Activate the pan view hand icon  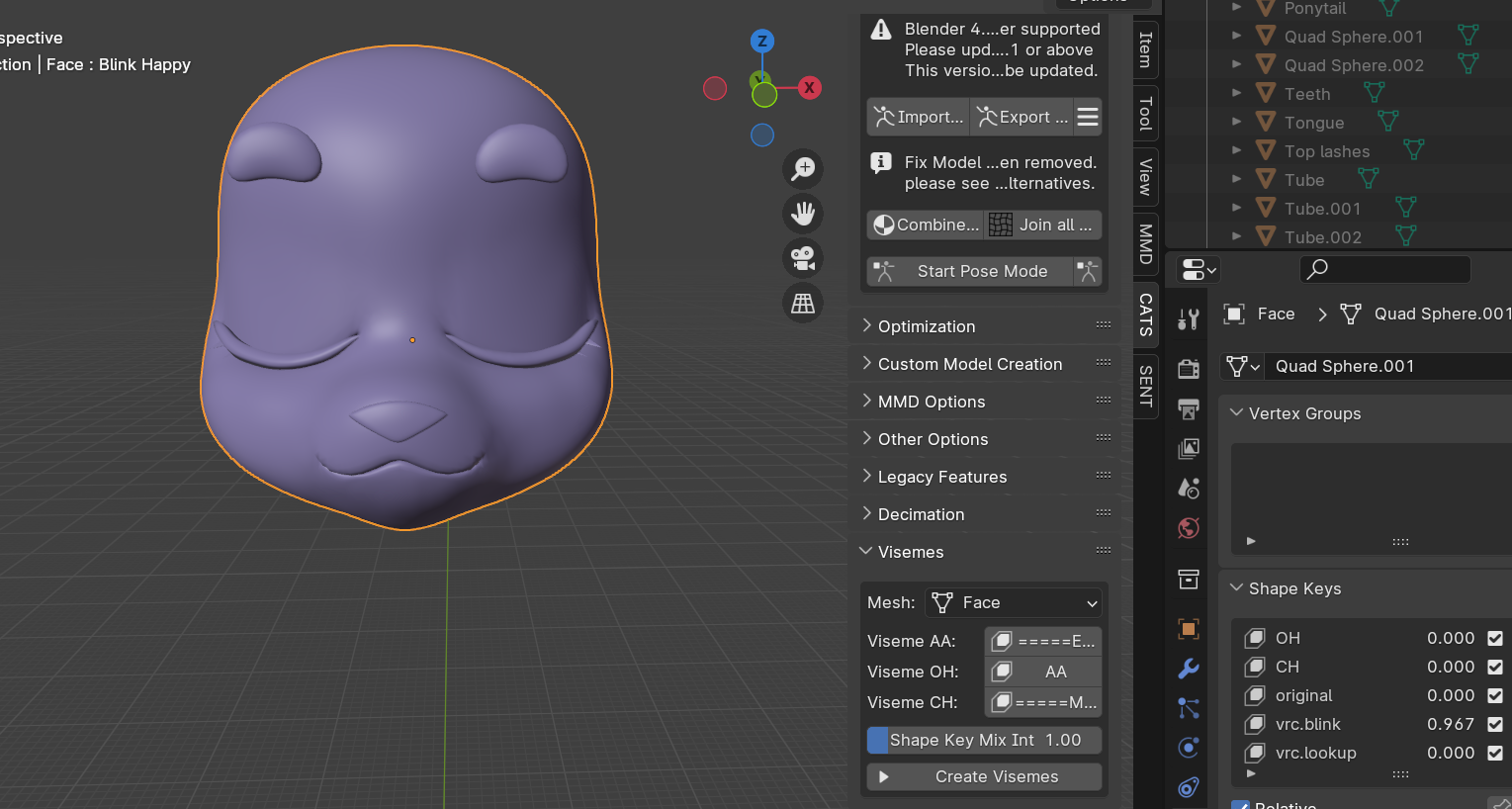[x=803, y=213]
